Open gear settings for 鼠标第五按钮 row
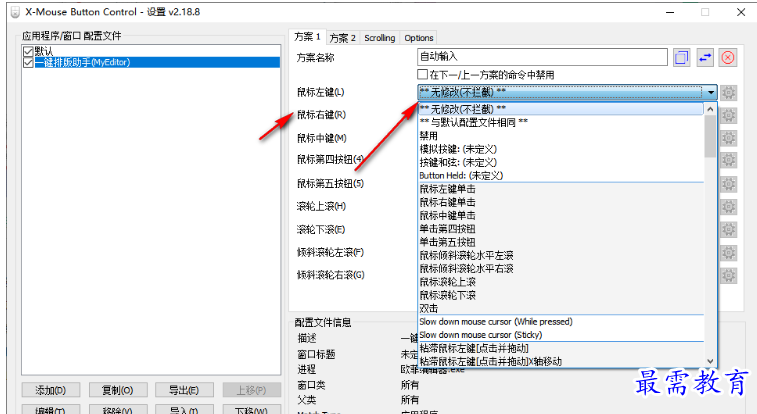 (729, 184)
